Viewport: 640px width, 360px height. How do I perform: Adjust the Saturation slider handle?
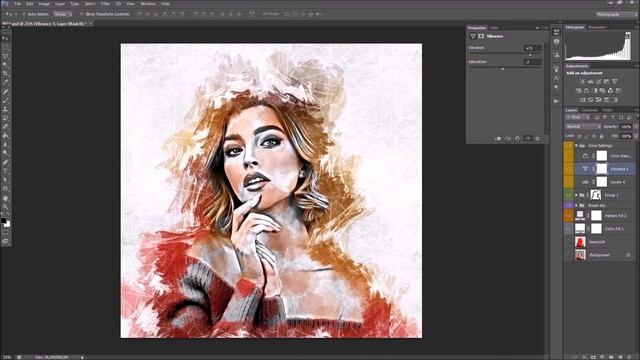[502, 69]
